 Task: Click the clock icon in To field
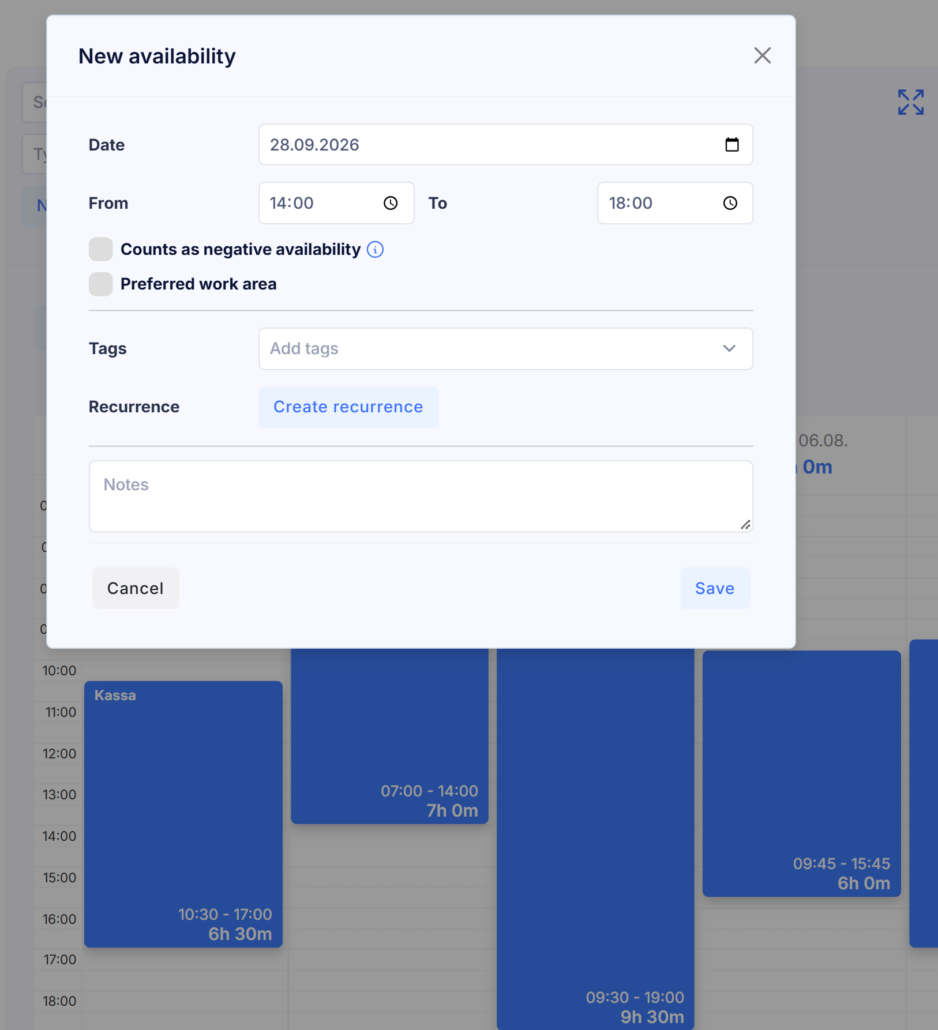pos(730,203)
